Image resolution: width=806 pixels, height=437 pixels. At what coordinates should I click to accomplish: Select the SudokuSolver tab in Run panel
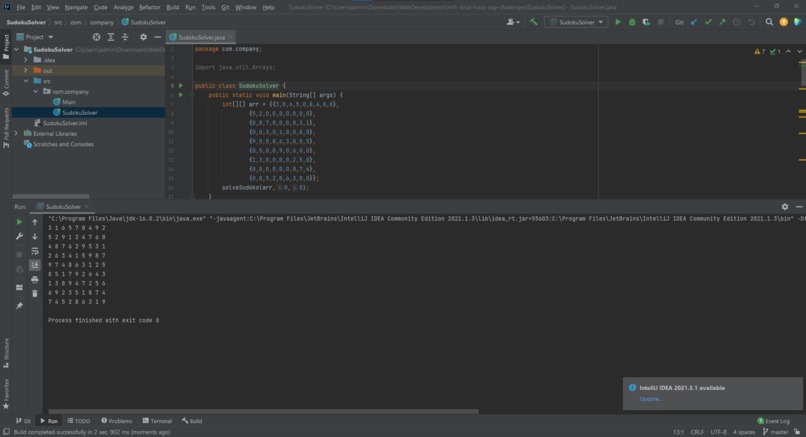(x=63, y=207)
